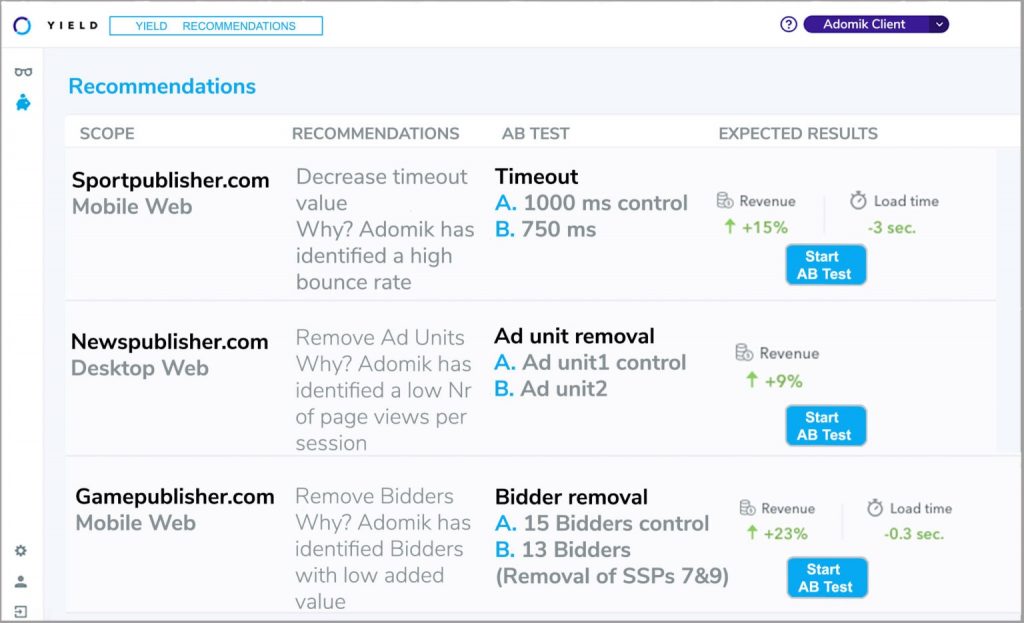This screenshot has width=1024, height=623.
Task: Open the piggy bank sidebar icon
Action: point(22,102)
